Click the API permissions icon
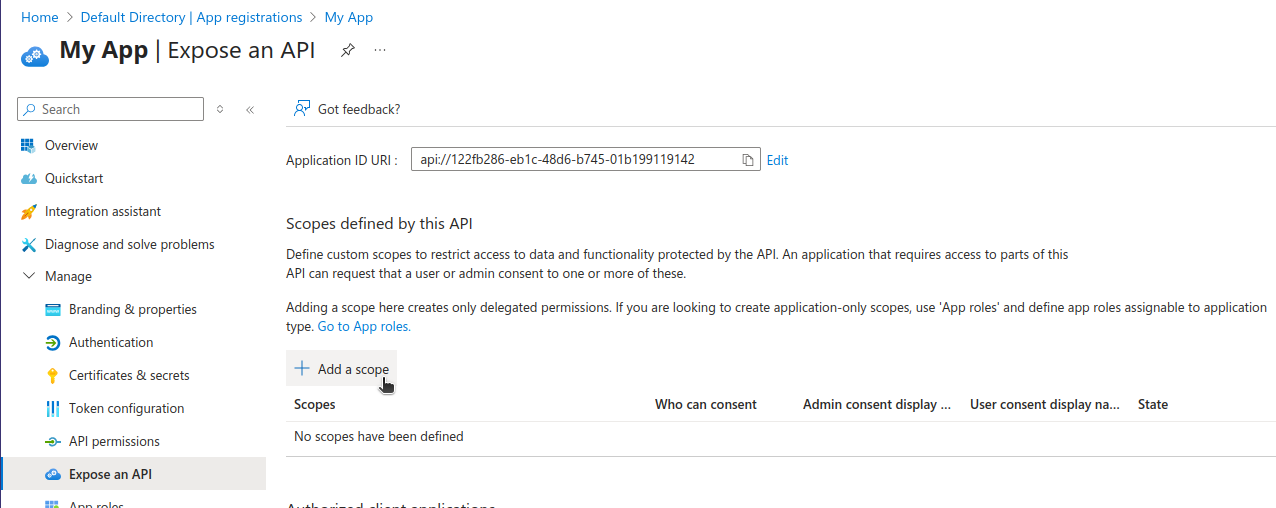Screen dimensions: 1276x508 53,441
